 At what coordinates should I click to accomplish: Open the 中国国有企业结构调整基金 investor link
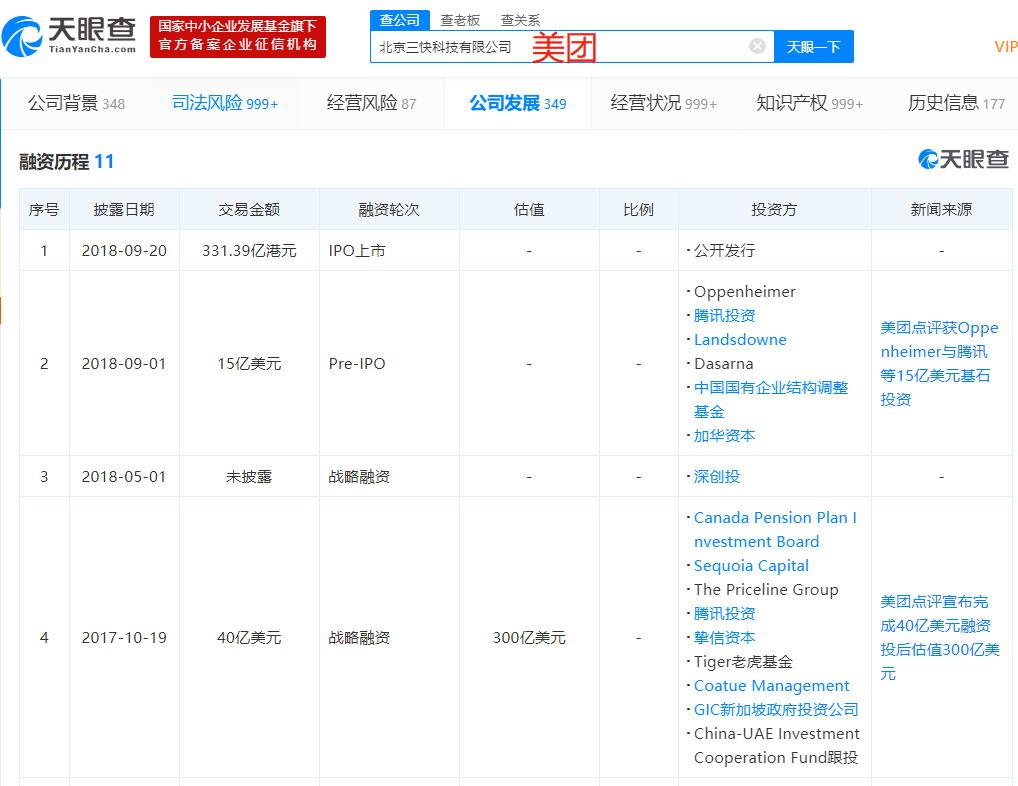click(x=771, y=399)
